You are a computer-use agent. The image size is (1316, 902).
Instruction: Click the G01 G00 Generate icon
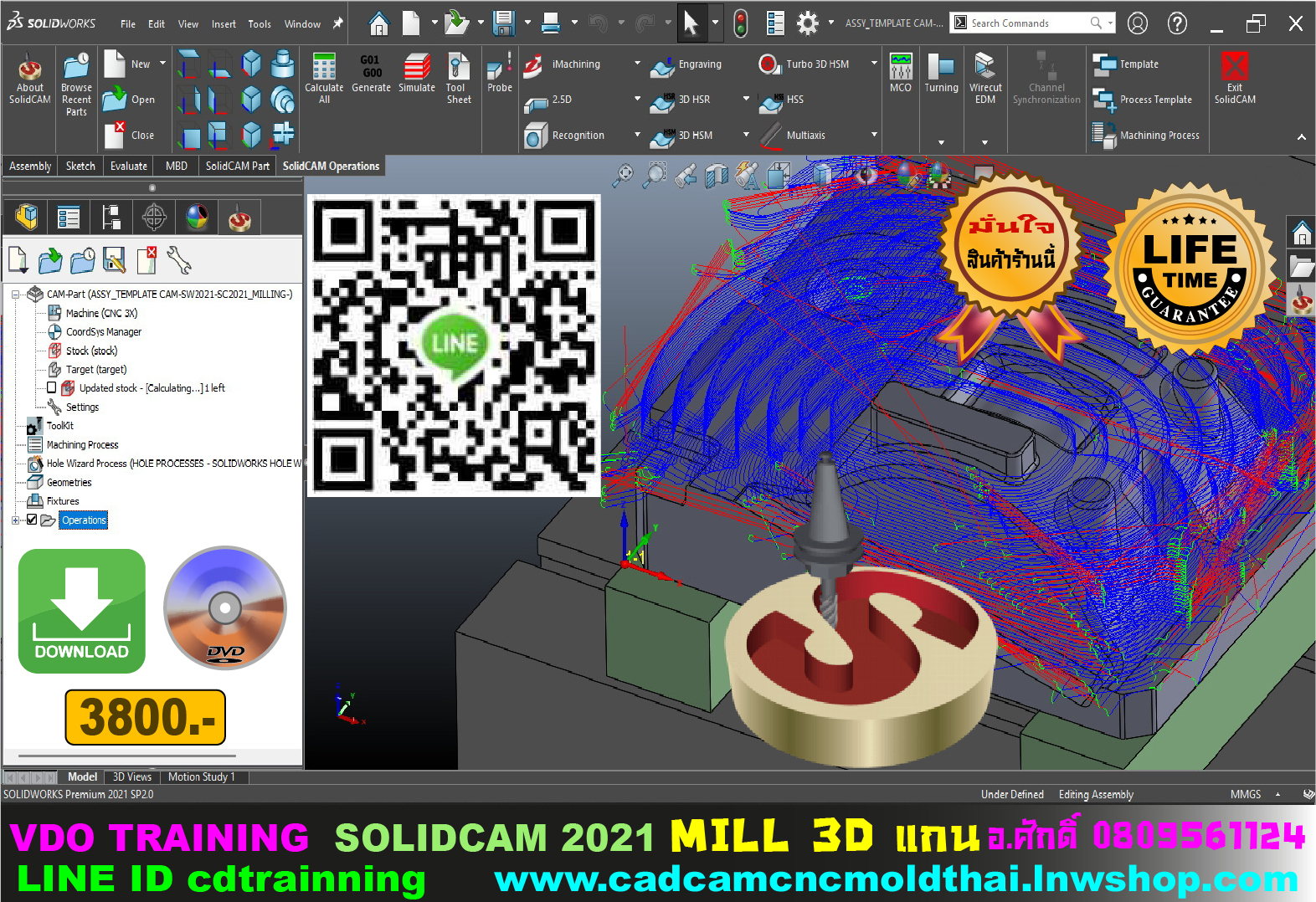[x=371, y=69]
